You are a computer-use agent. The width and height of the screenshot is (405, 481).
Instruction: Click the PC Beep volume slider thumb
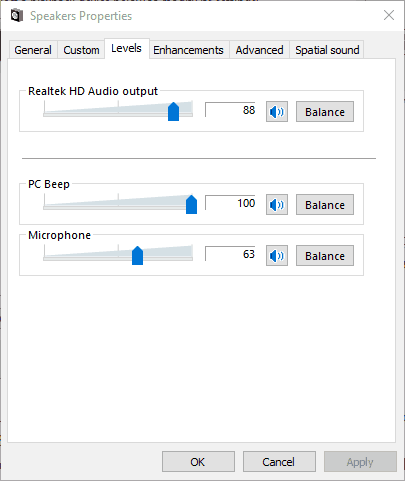[x=191, y=205]
